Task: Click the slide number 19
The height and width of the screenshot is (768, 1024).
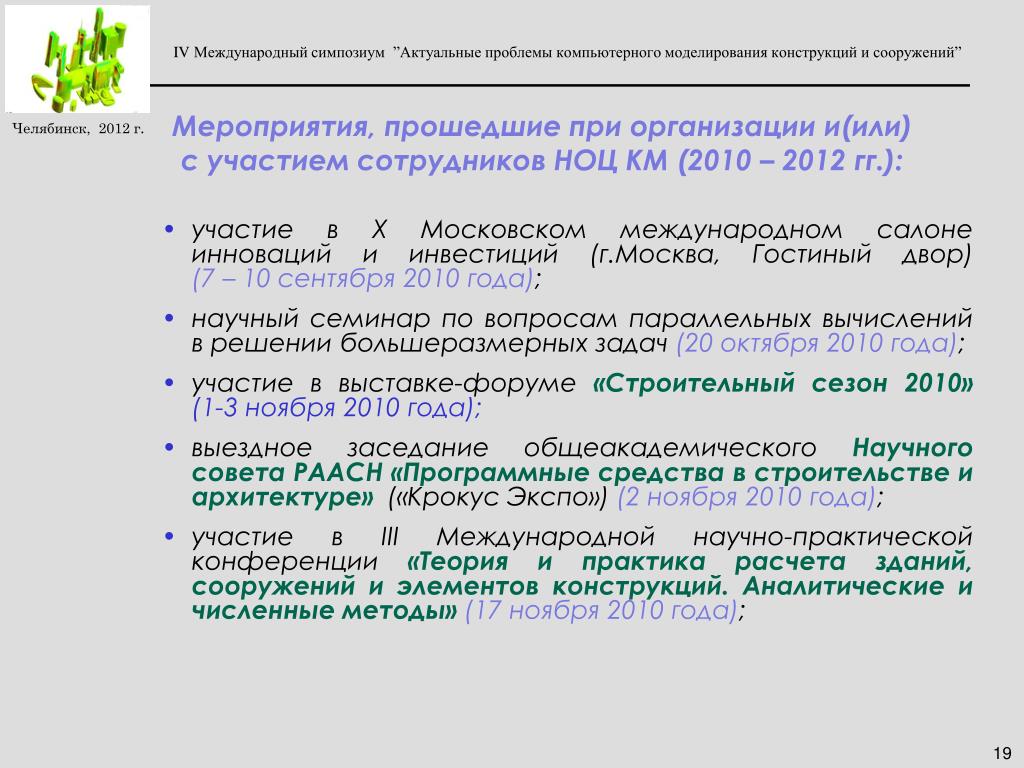Action: point(1002,753)
